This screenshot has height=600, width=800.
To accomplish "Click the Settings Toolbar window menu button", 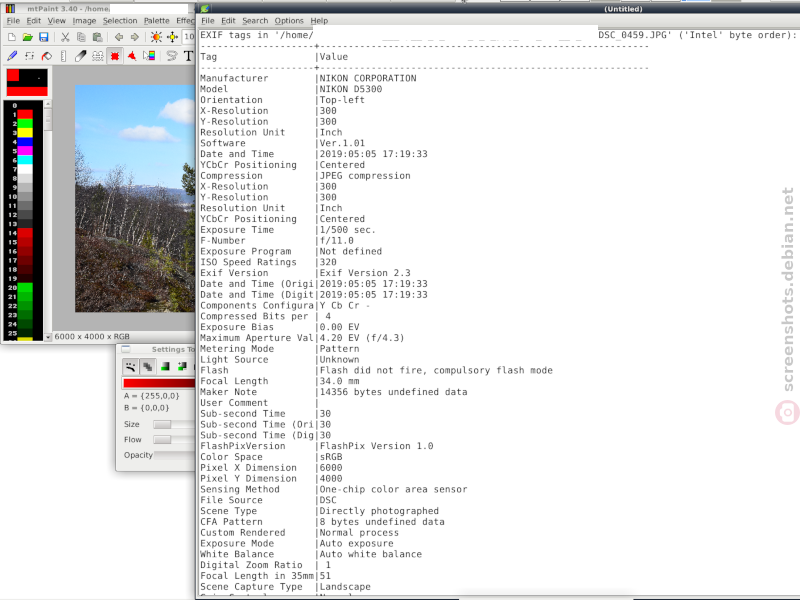I will coord(126,349).
